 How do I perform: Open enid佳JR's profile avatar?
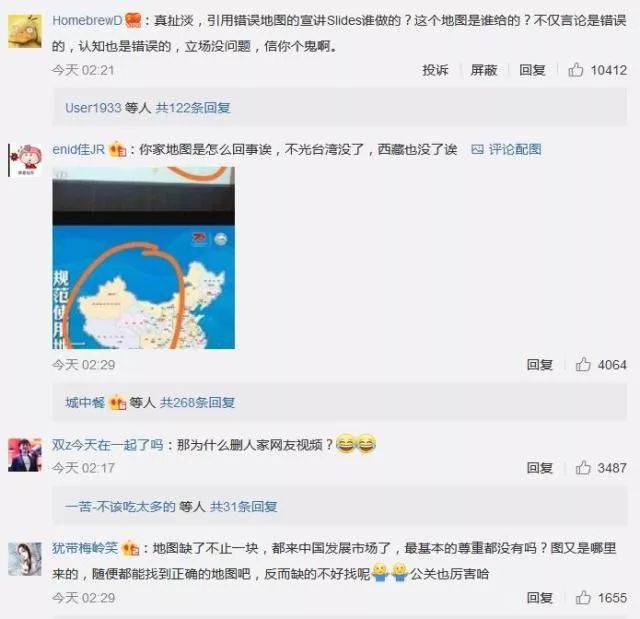click(x=25, y=160)
